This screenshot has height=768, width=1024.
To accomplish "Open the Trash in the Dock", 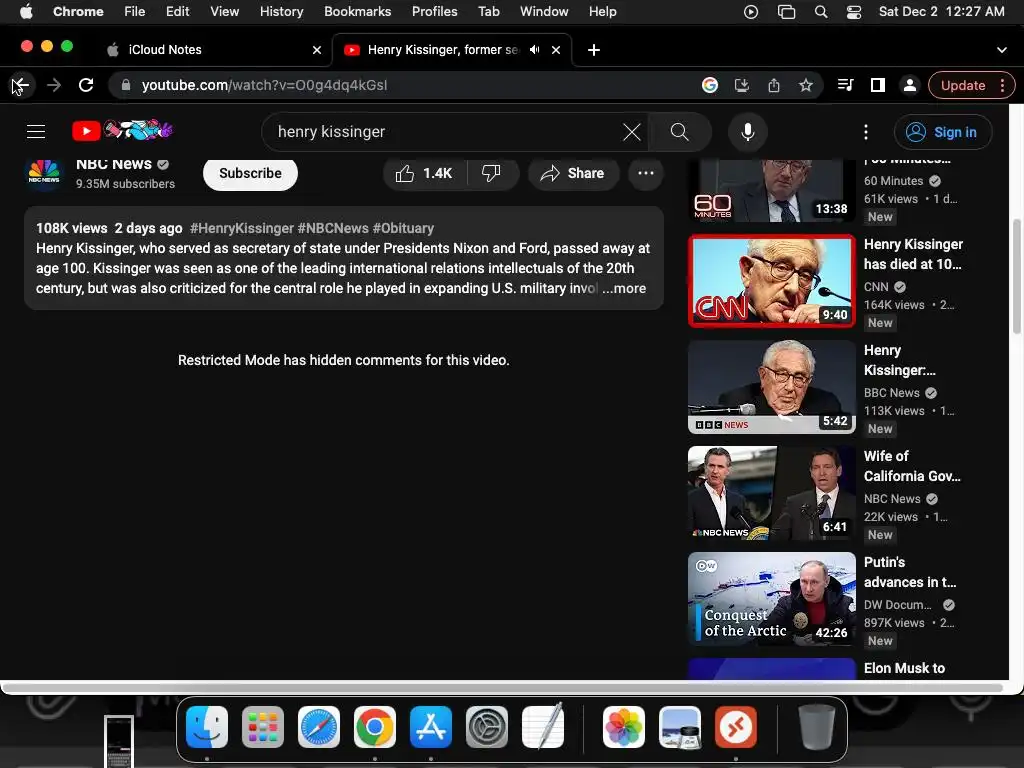I will click(816, 727).
